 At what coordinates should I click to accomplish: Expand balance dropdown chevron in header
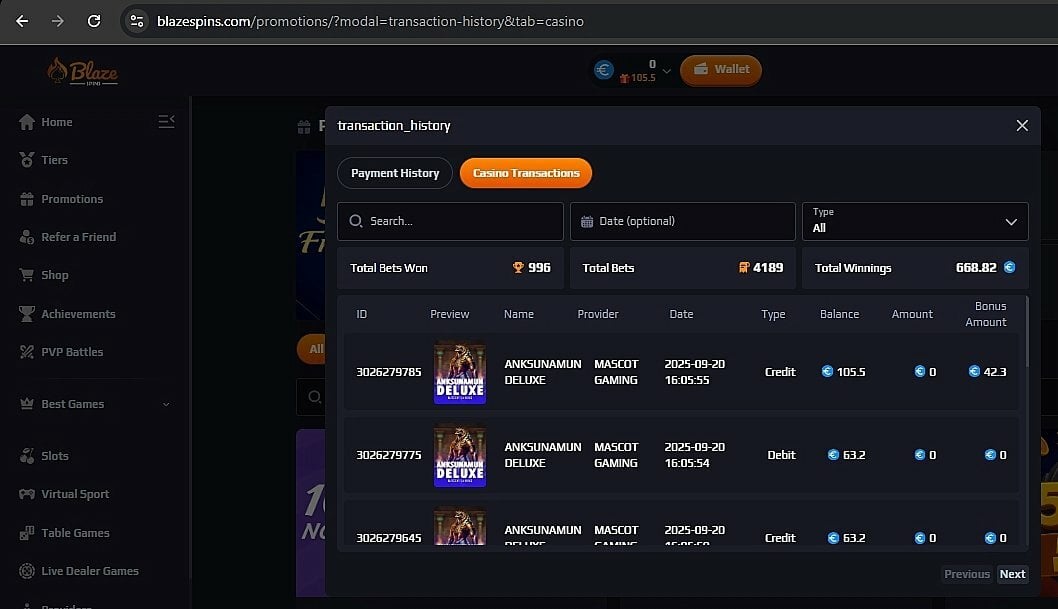coord(667,71)
